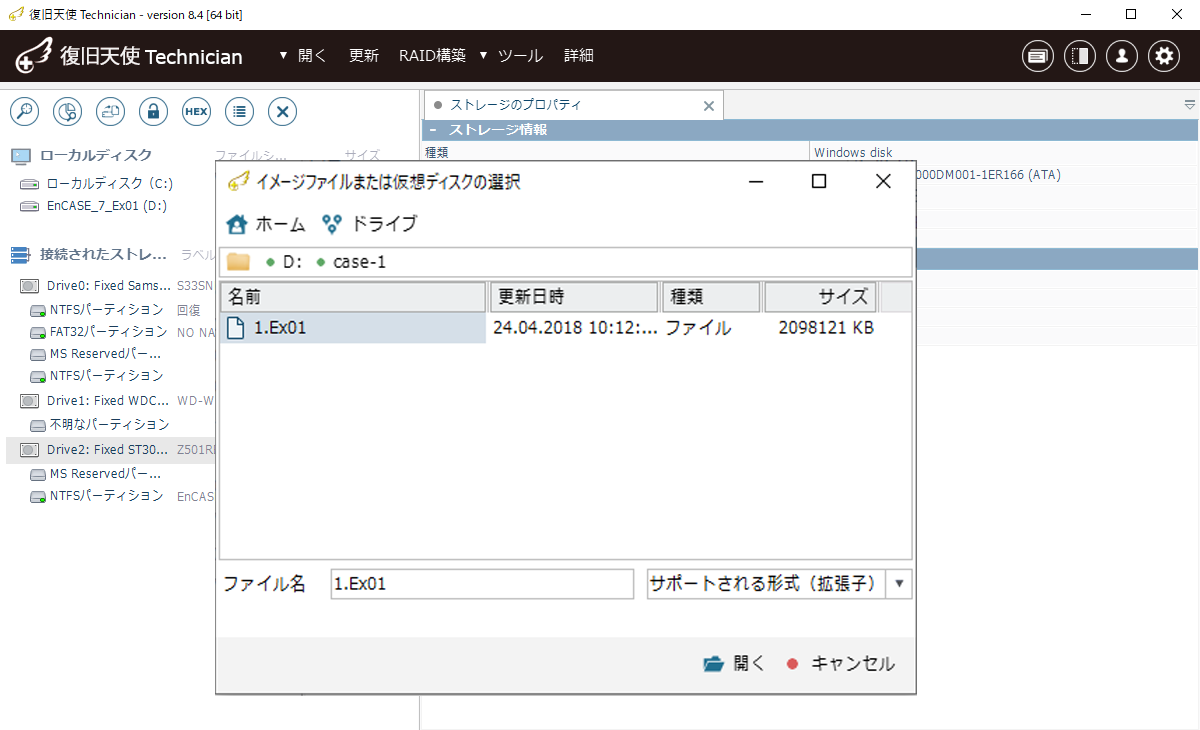Open settings gear icon in header
This screenshot has width=1200, height=730.
(x=1163, y=56)
